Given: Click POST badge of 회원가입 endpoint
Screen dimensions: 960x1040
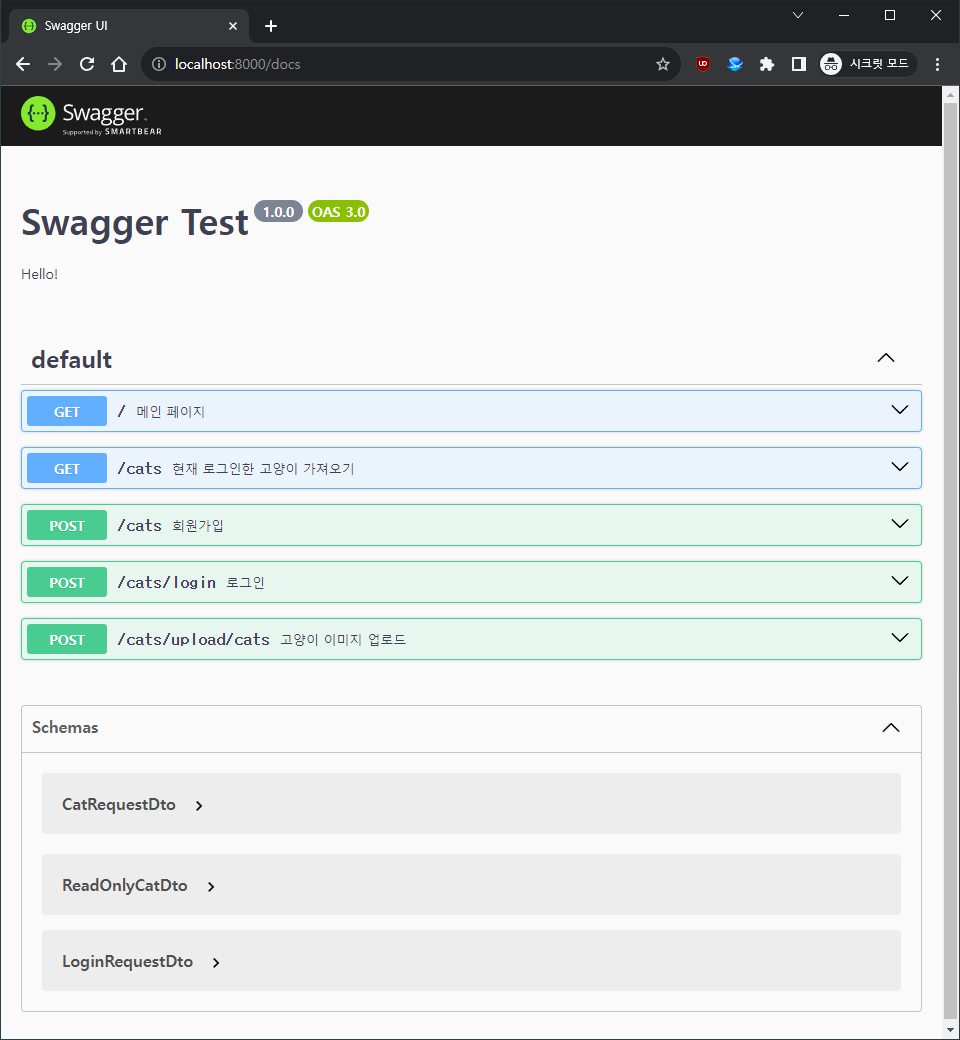Looking at the screenshot, I should pyautogui.click(x=67, y=525).
